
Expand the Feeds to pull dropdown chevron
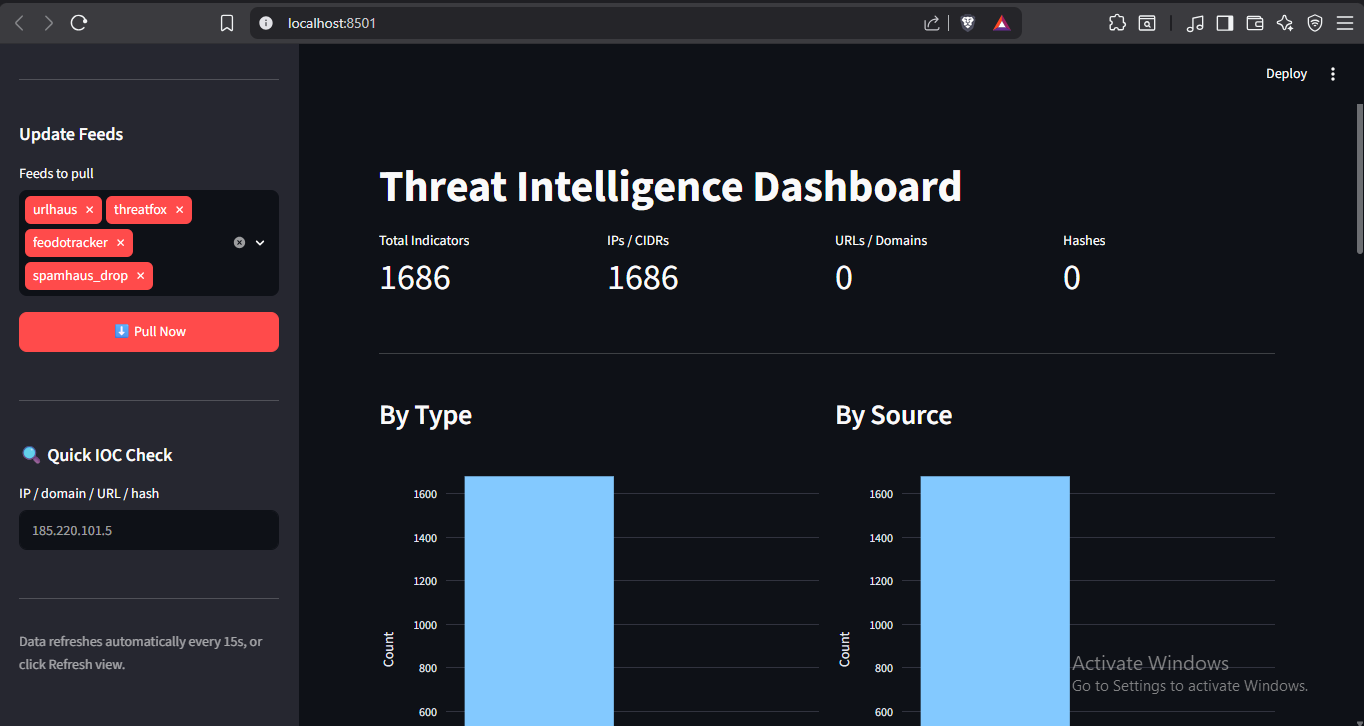[260, 242]
